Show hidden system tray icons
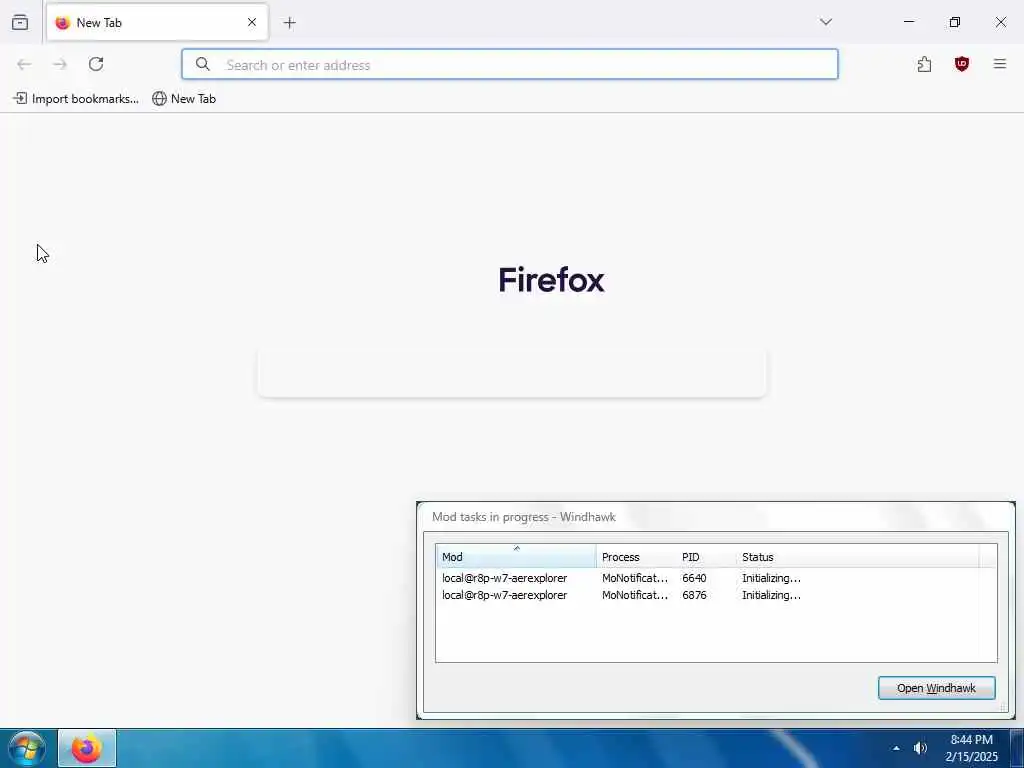Viewport: 1024px width, 768px height. pyautogui.click(x=896, y=748)
